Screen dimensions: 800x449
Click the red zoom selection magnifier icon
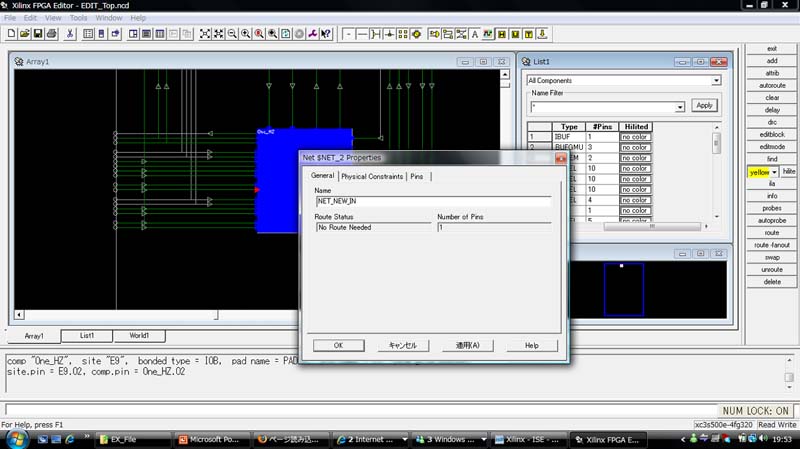pyautogui.click(x=259, y=34)
